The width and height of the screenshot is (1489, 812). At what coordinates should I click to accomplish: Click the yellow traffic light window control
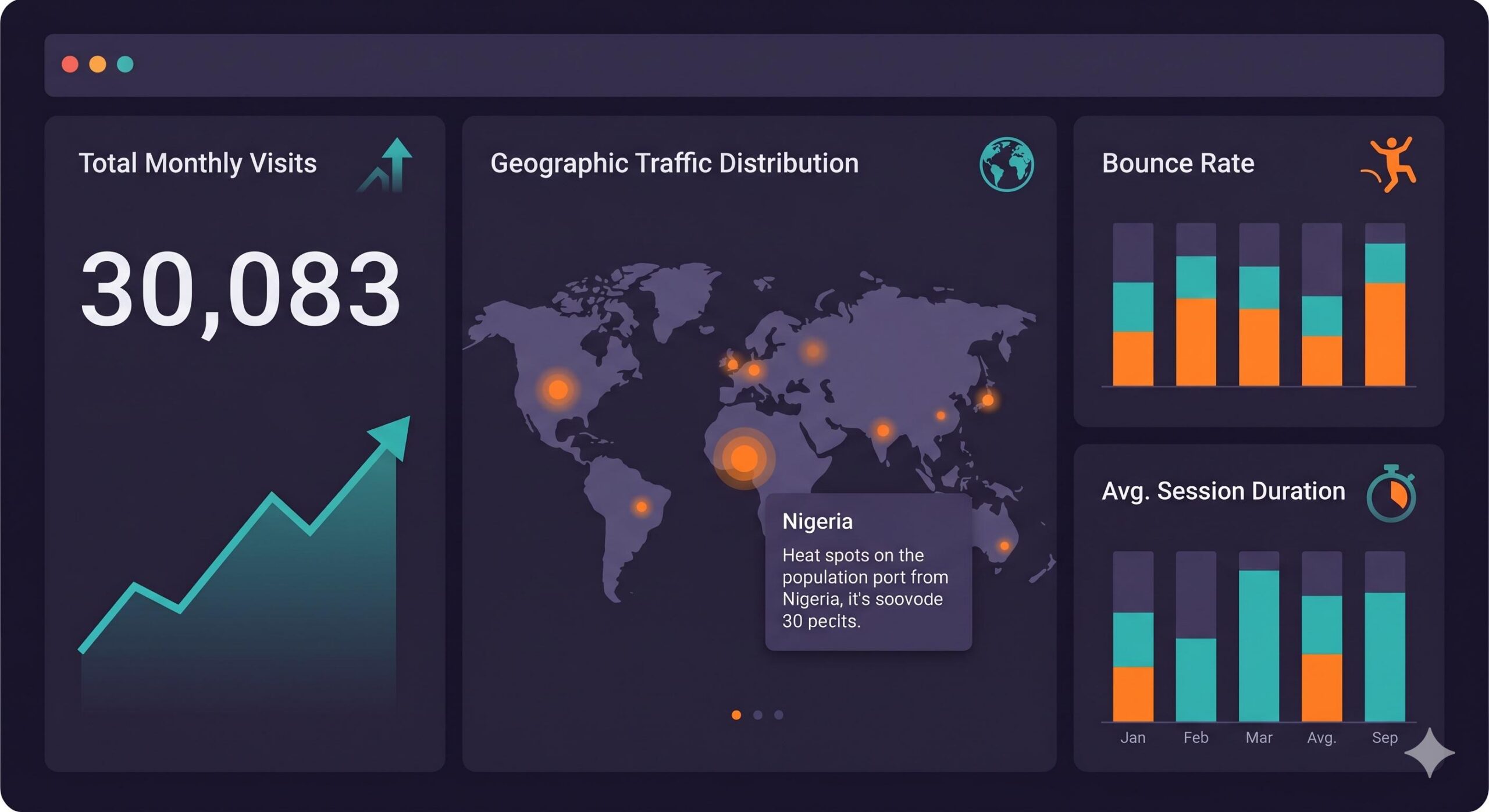(x=98, y=66)
